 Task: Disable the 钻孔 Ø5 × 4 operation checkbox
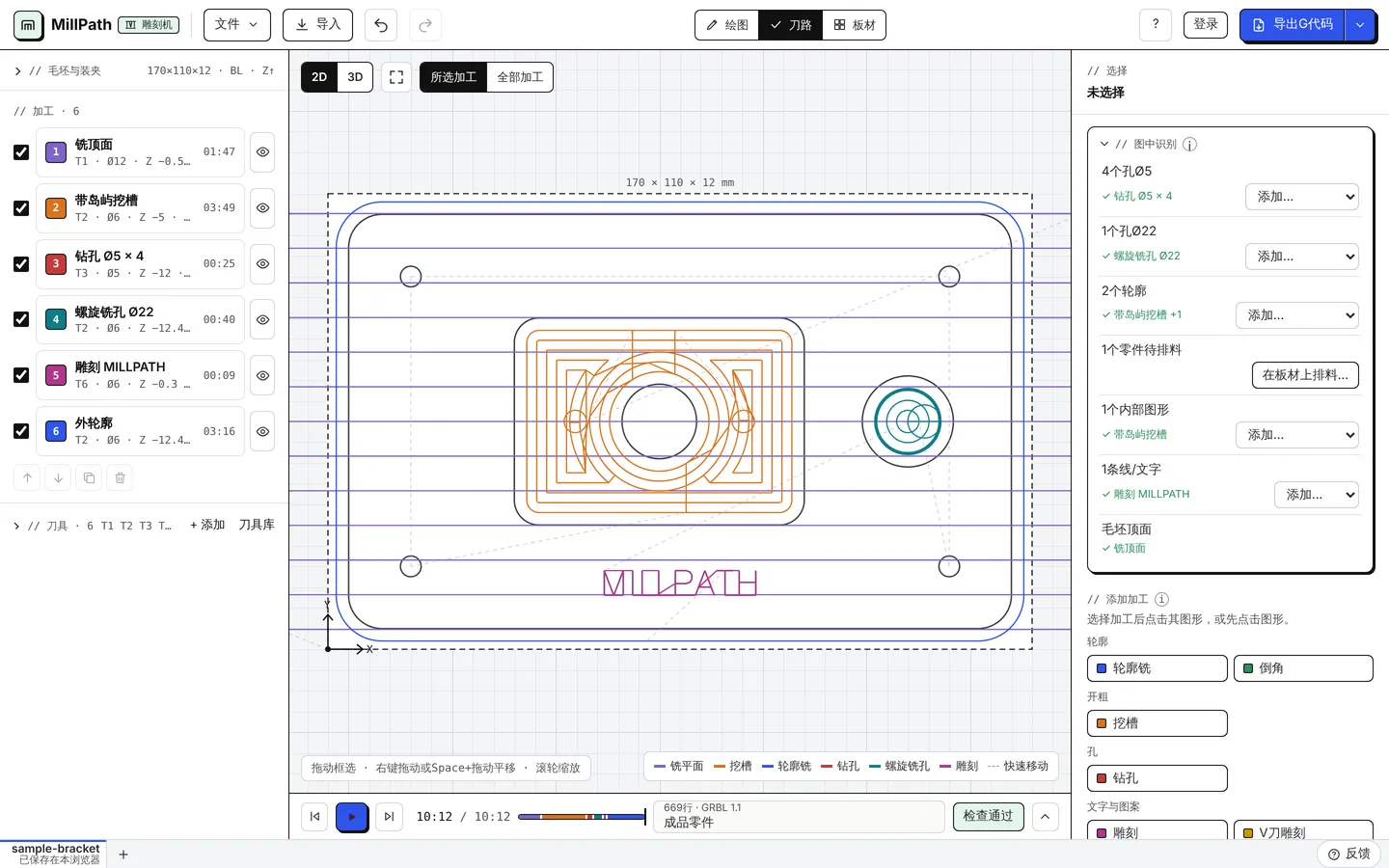coord(21,264)
